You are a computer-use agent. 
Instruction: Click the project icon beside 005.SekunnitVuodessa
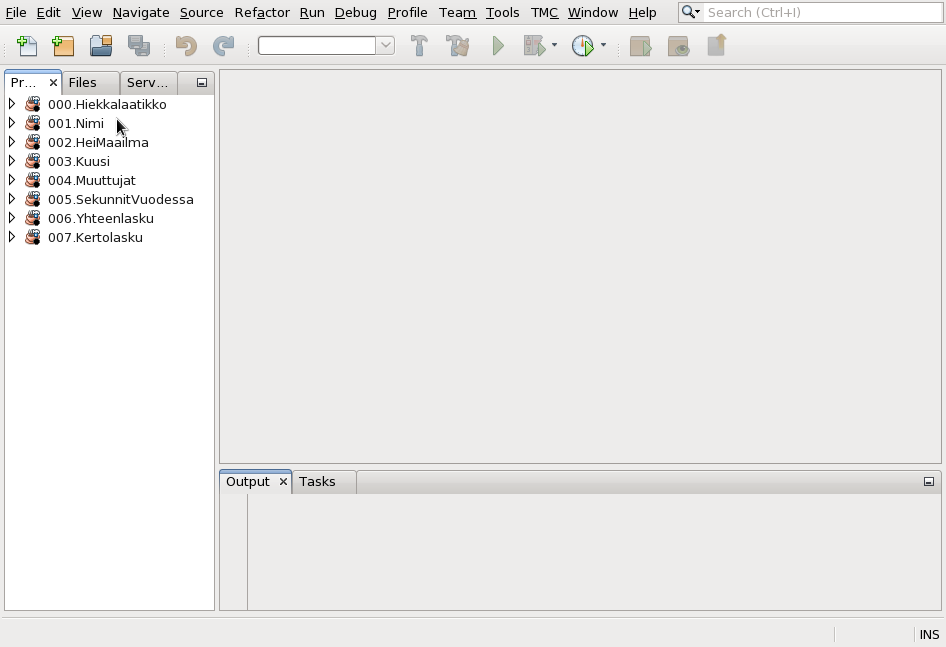[33, 199]
